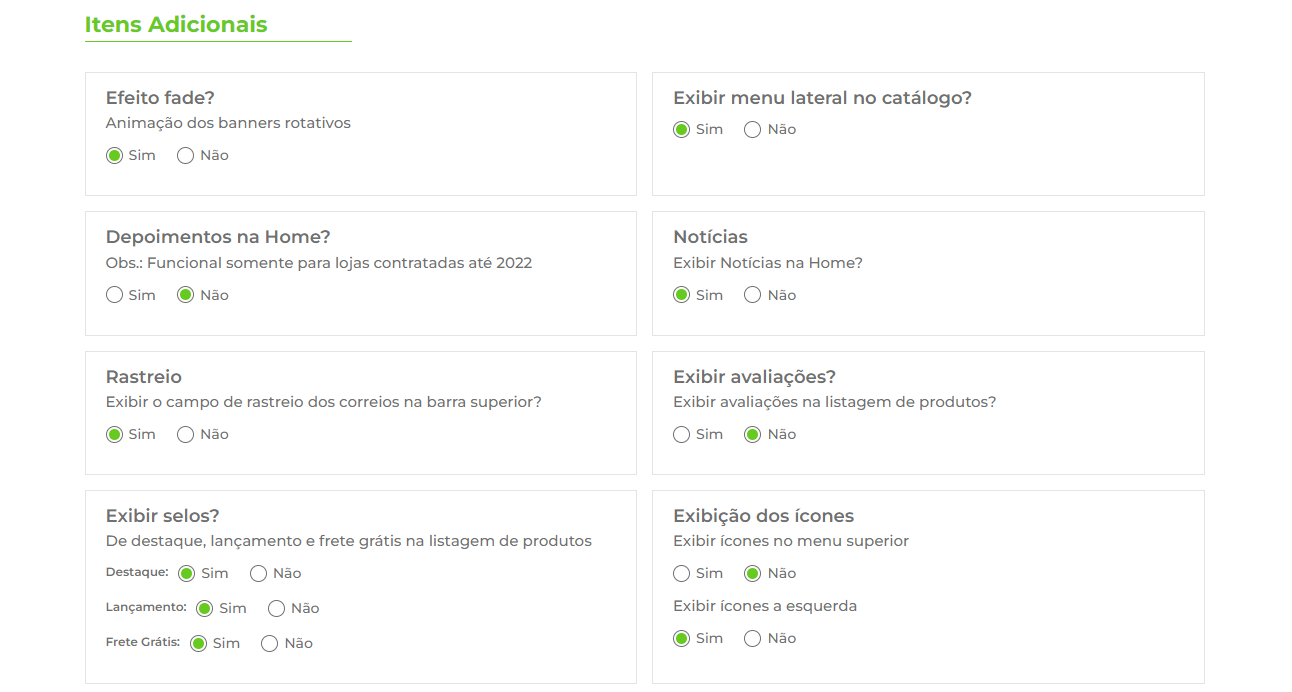
Task: Select Sim for Exibir menu lateral no catálogo
Action: [681, 130]
